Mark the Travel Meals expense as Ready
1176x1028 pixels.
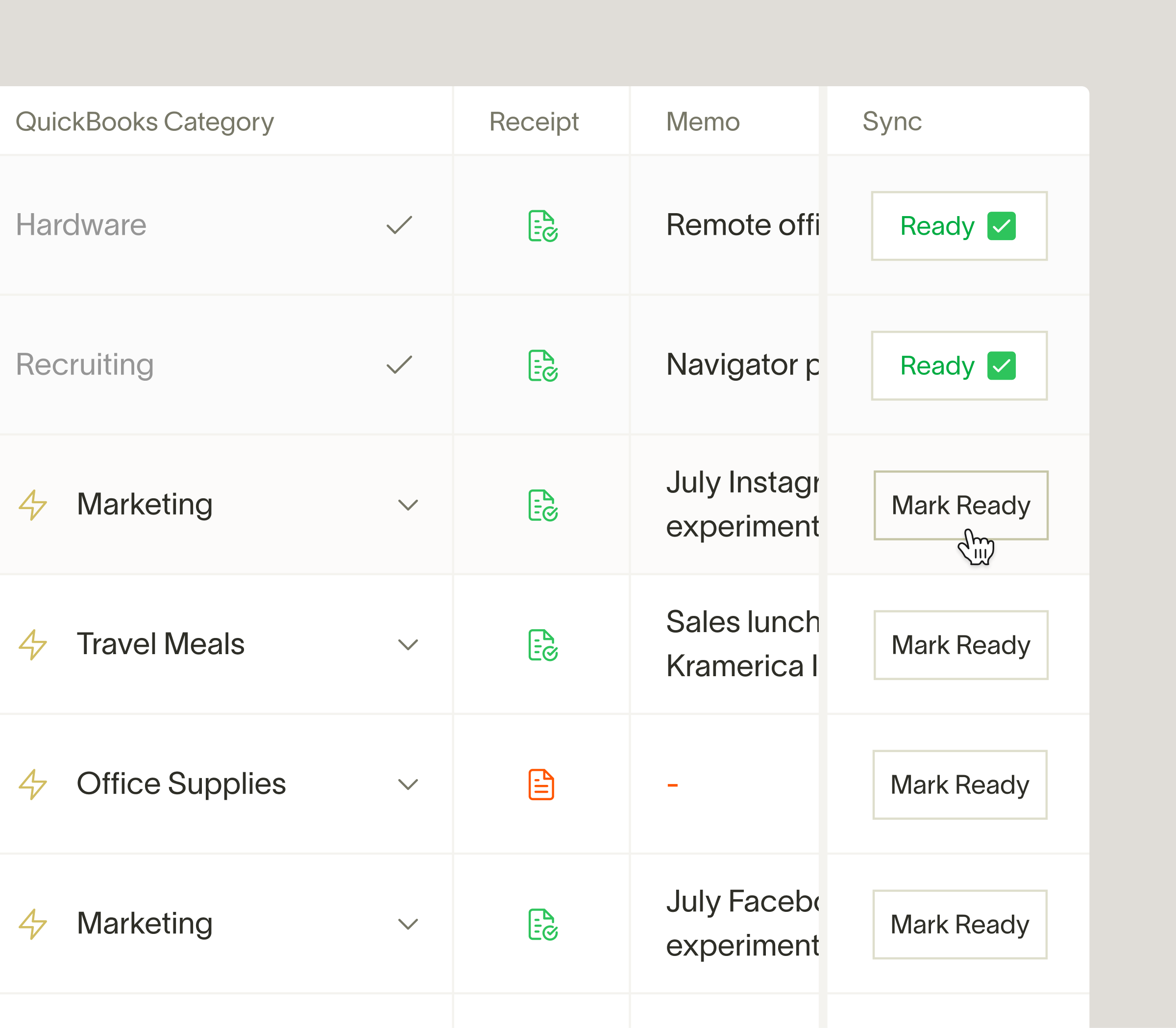click(x=960, y=645)
